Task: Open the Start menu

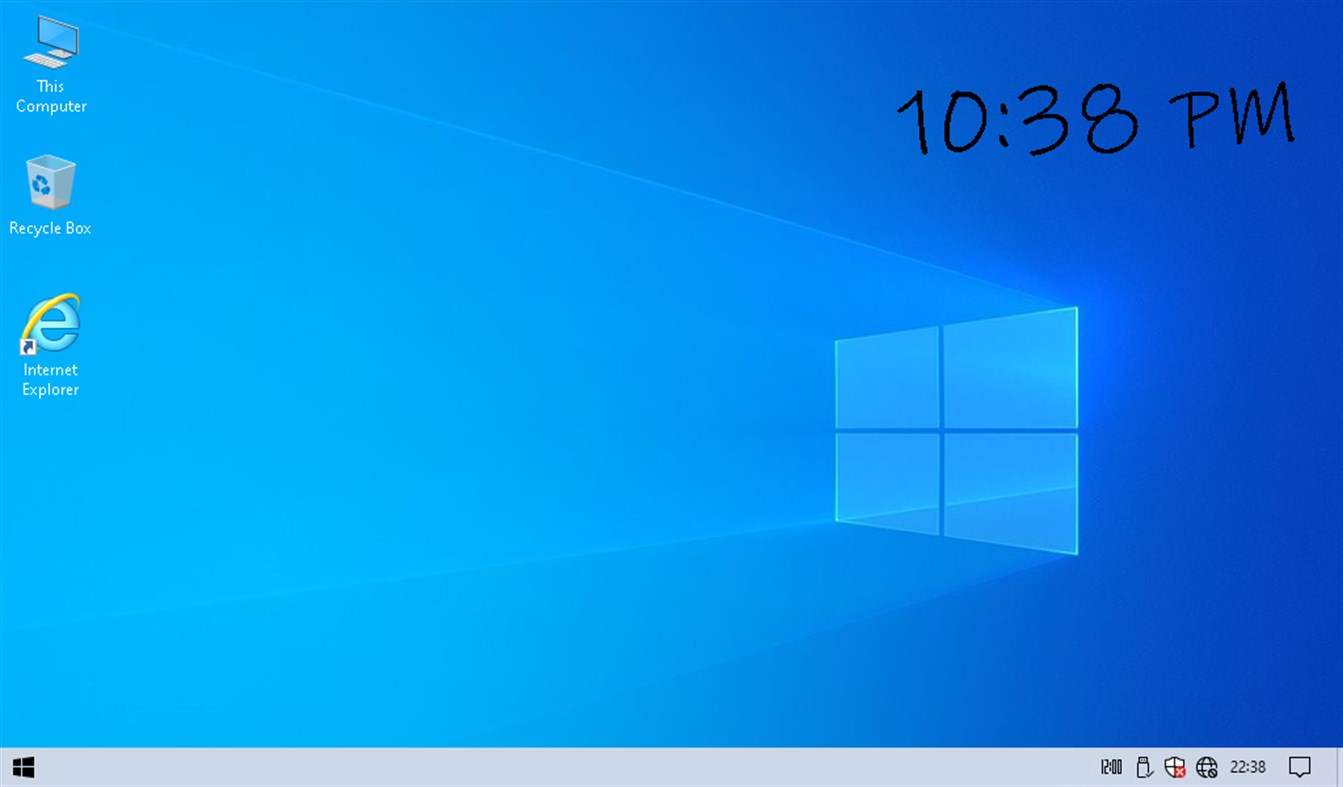Action: click(24, 766)
